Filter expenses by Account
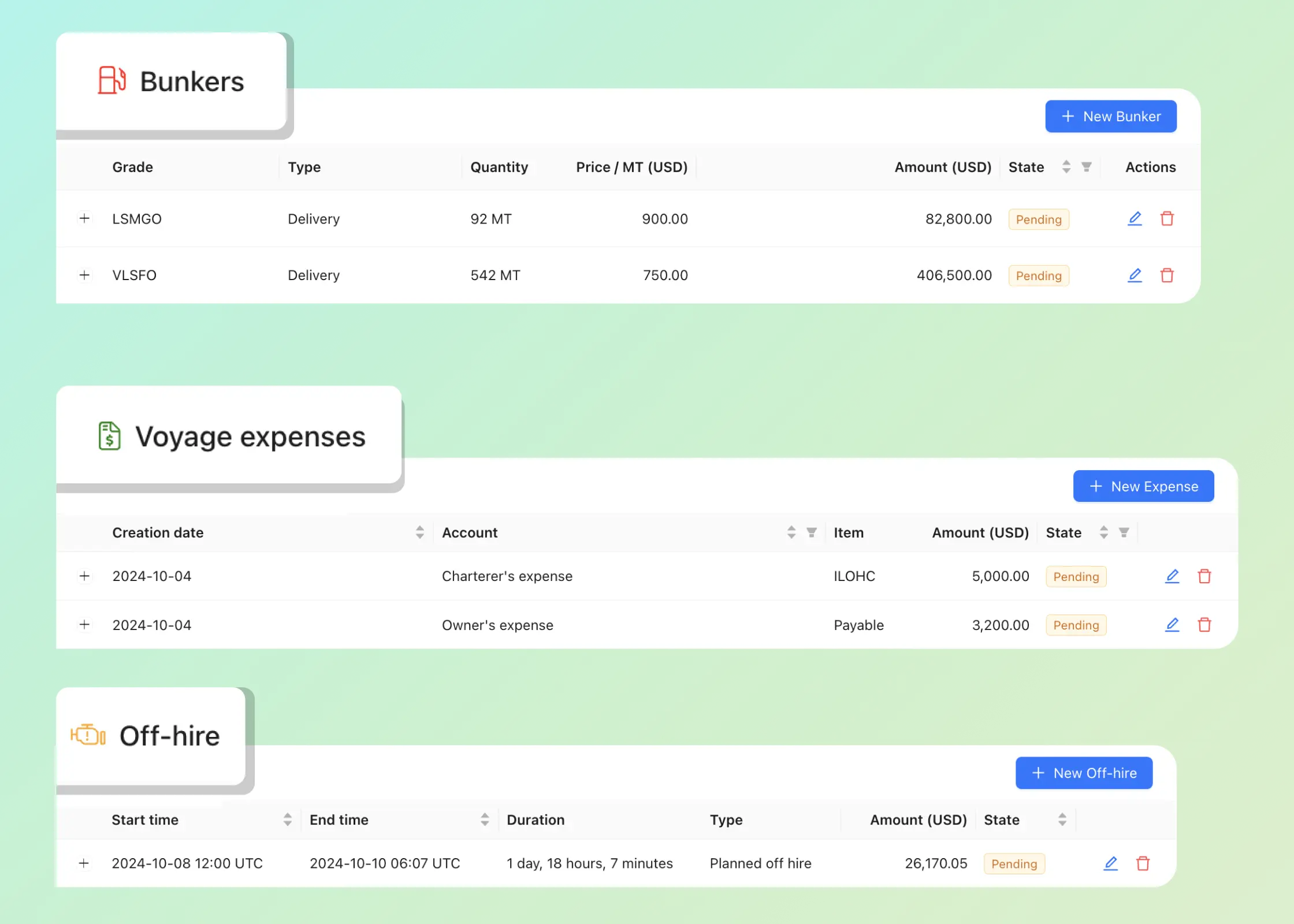Screen dimensions: 1294x924 [811, 532]
